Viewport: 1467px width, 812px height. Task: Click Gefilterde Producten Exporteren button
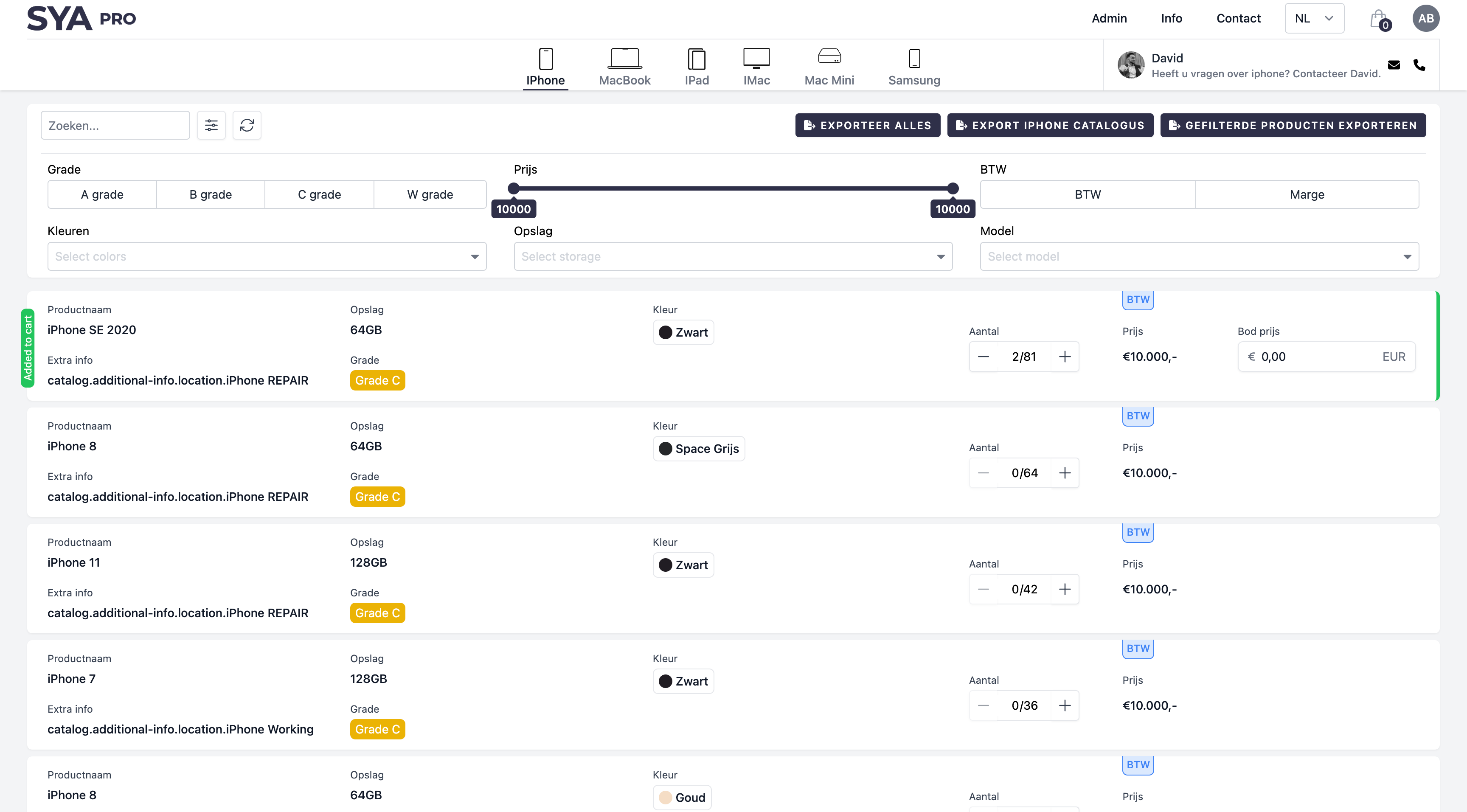click(x=1293, y=125)
